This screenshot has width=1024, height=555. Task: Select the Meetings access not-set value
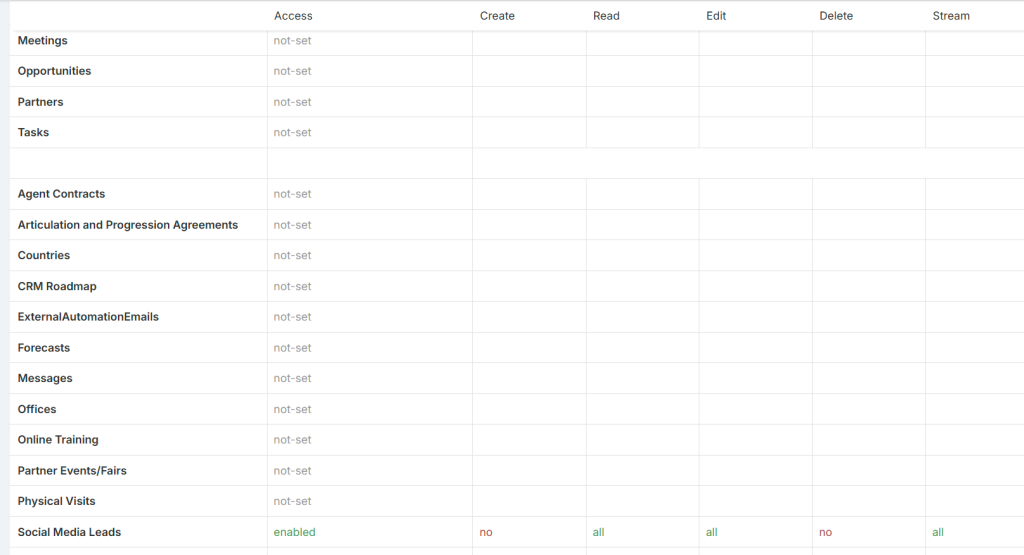click(x=292, y=40)
